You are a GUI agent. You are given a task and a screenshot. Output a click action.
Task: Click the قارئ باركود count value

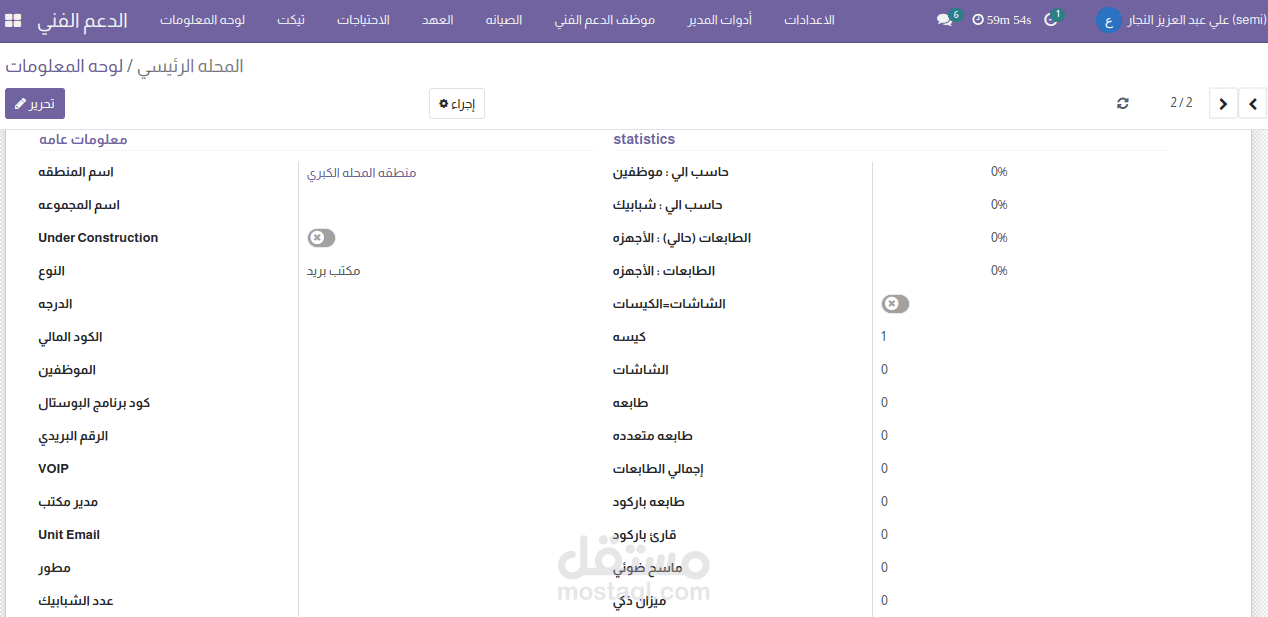pos(884,535)
